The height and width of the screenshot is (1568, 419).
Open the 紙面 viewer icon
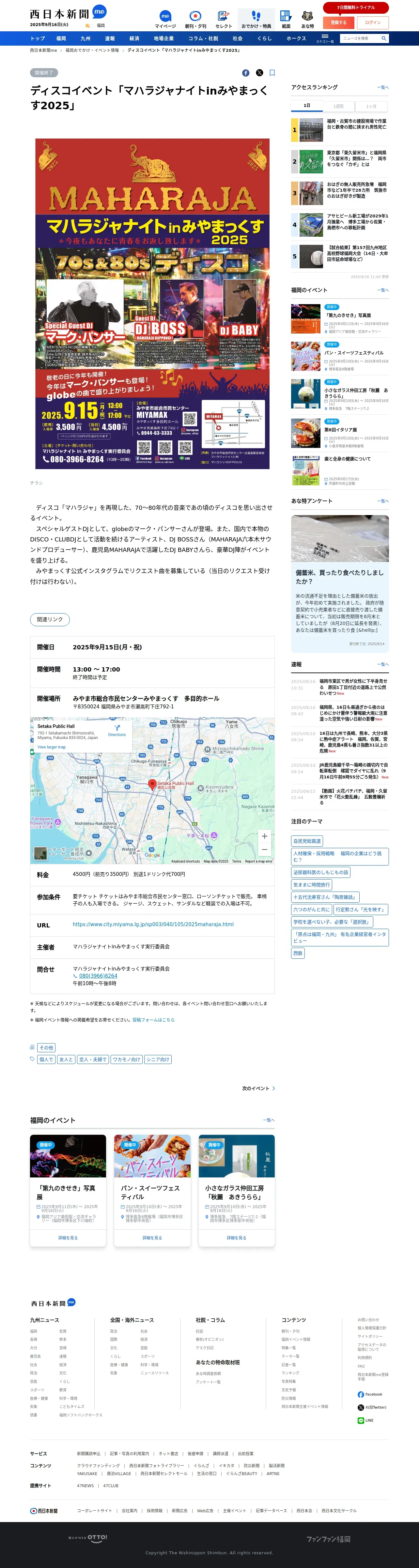click(286, 19)
